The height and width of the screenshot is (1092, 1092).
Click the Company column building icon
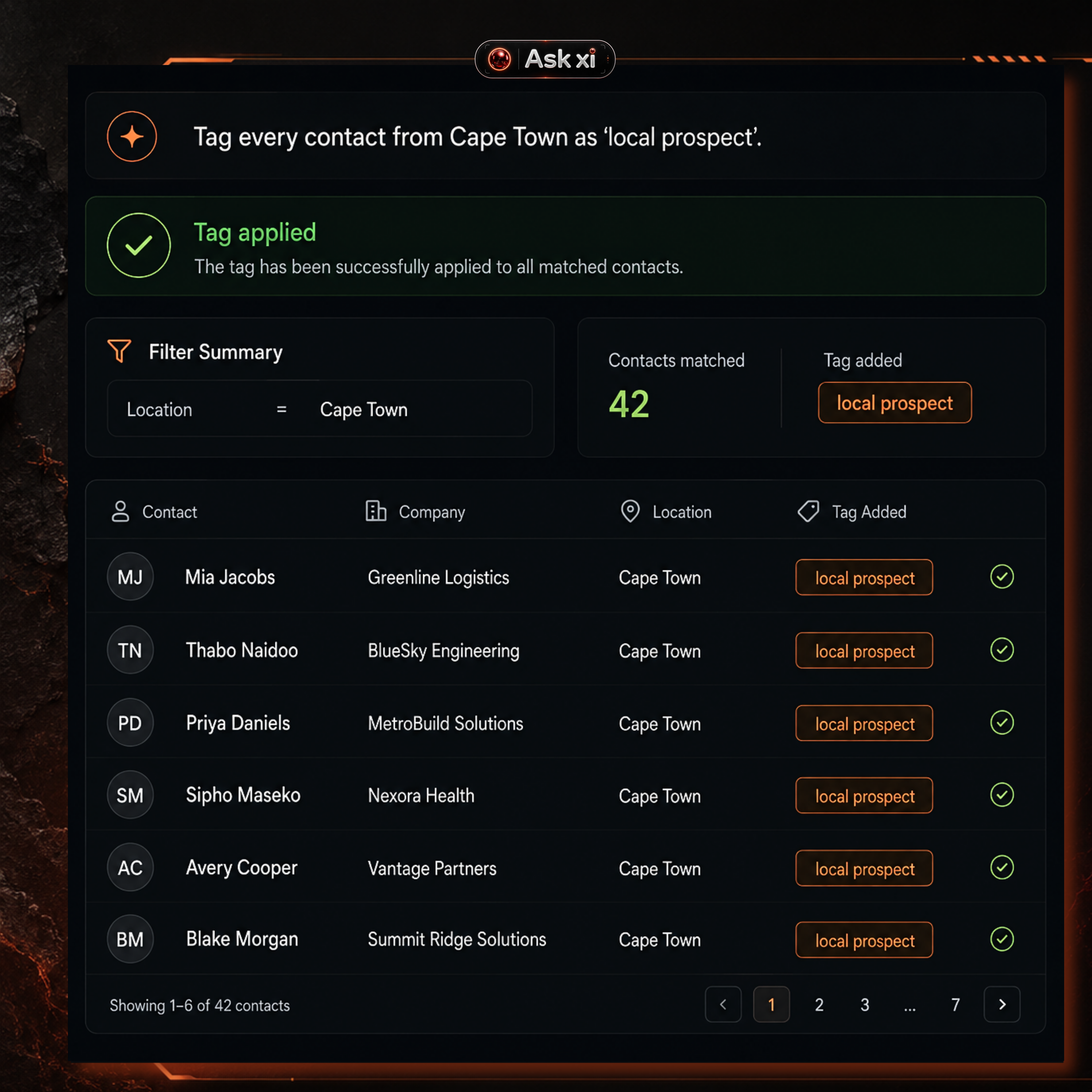[375, 511]
